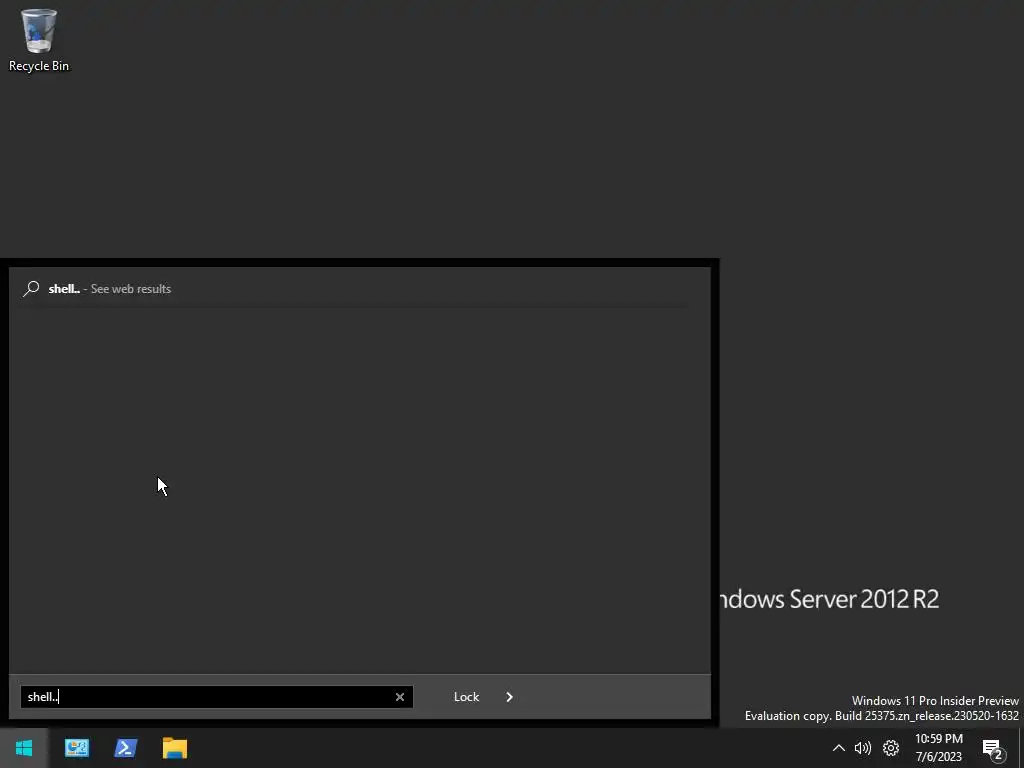The width and height of the screenshot is (1024, 768).
Task: Click Show desktop strip at taskbar end
Action: click(1021, 748)
